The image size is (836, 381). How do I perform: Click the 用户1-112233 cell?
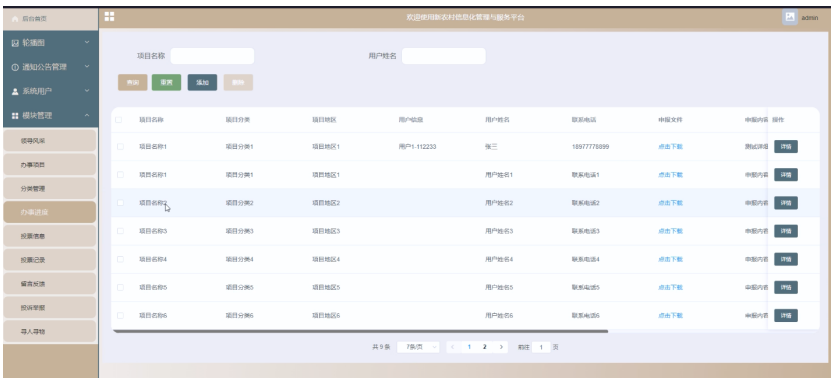tap(417, 147)
